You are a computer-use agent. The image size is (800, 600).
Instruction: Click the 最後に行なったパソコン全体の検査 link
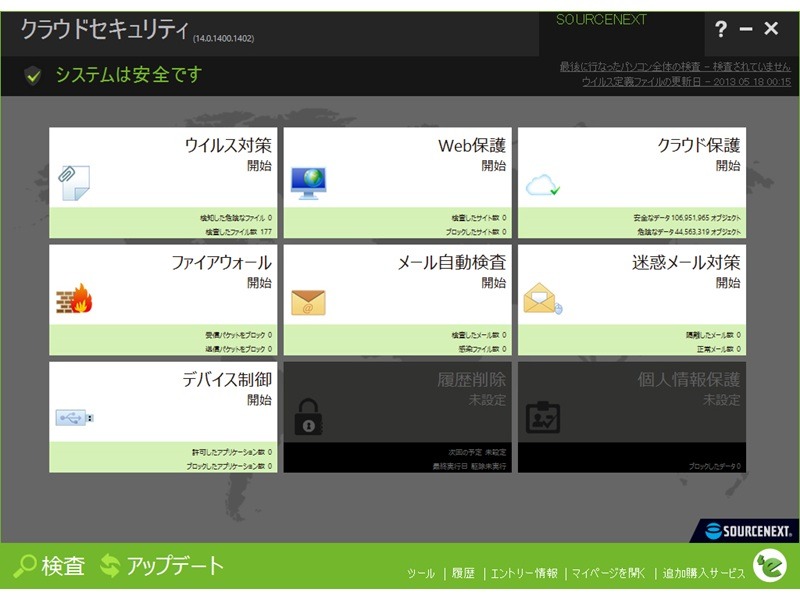pyautogui.click(x=675, y=66)
